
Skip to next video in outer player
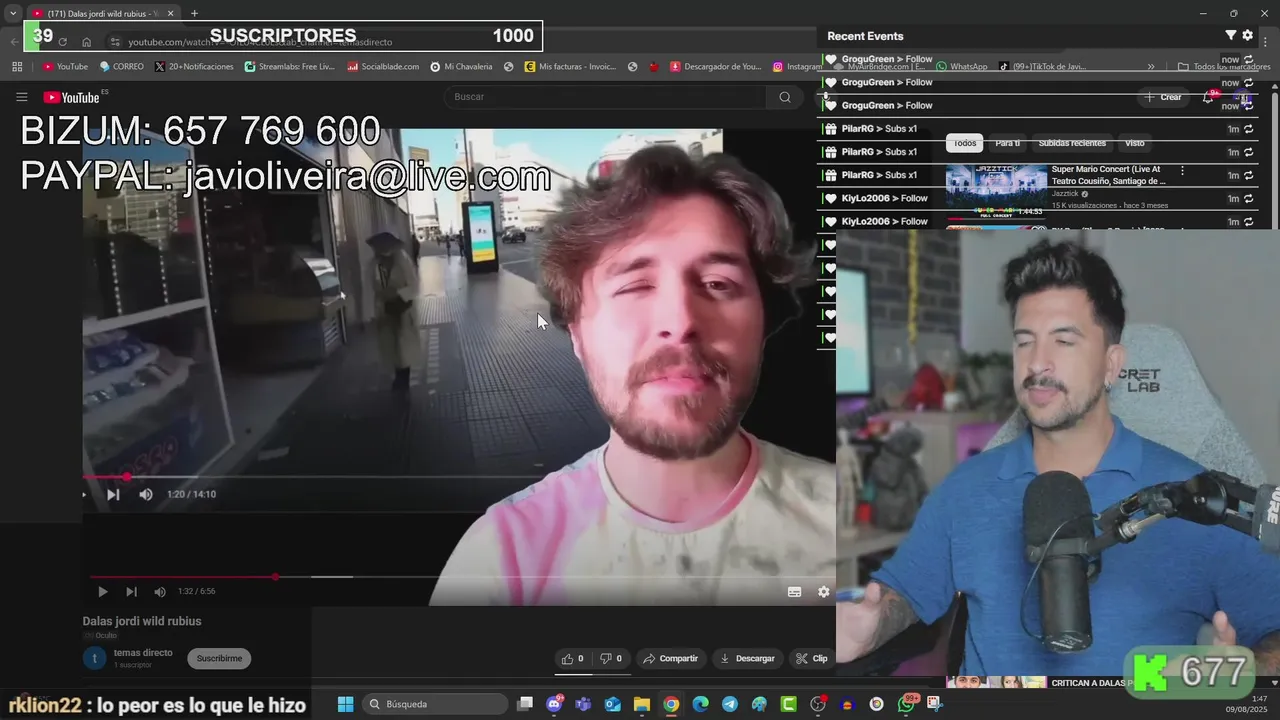tap(131, 591)
